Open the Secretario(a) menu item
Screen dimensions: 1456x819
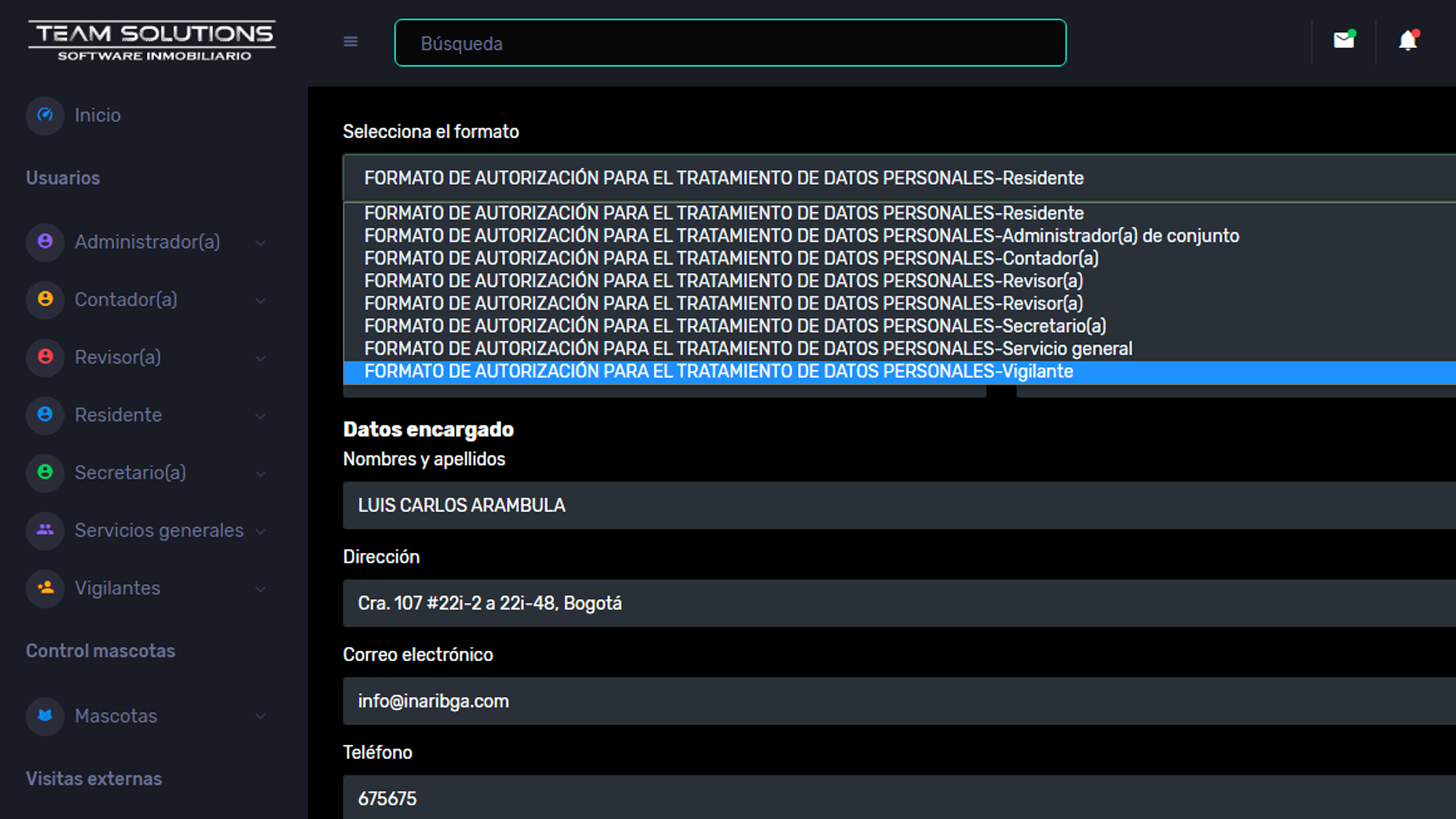click(130, 472)
